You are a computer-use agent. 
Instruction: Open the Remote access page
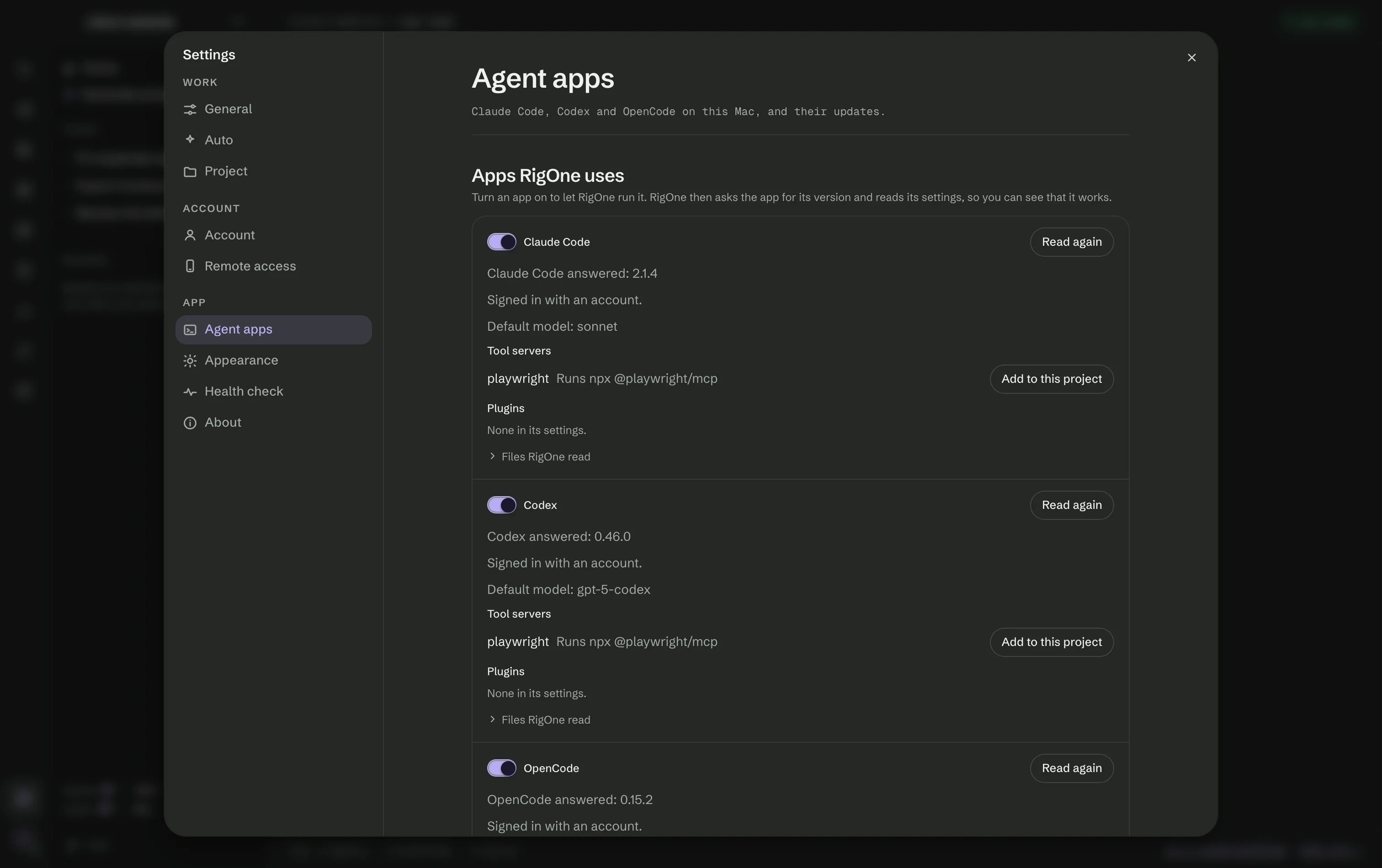click(273, 266)
